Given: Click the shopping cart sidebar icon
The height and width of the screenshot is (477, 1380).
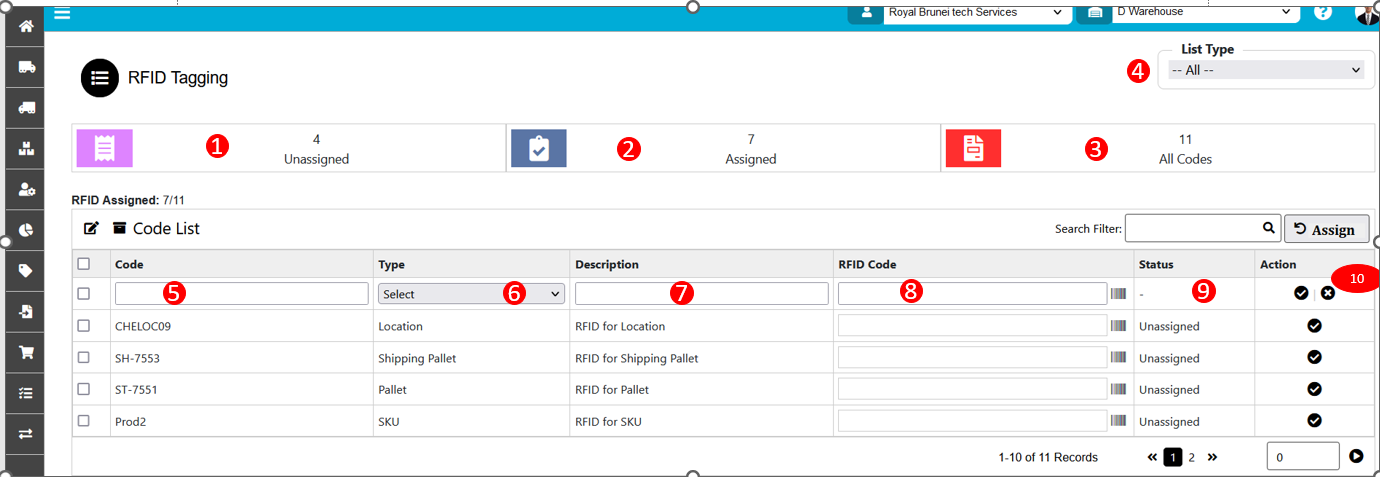Looking at the screenshot, I should pos(26,352).
